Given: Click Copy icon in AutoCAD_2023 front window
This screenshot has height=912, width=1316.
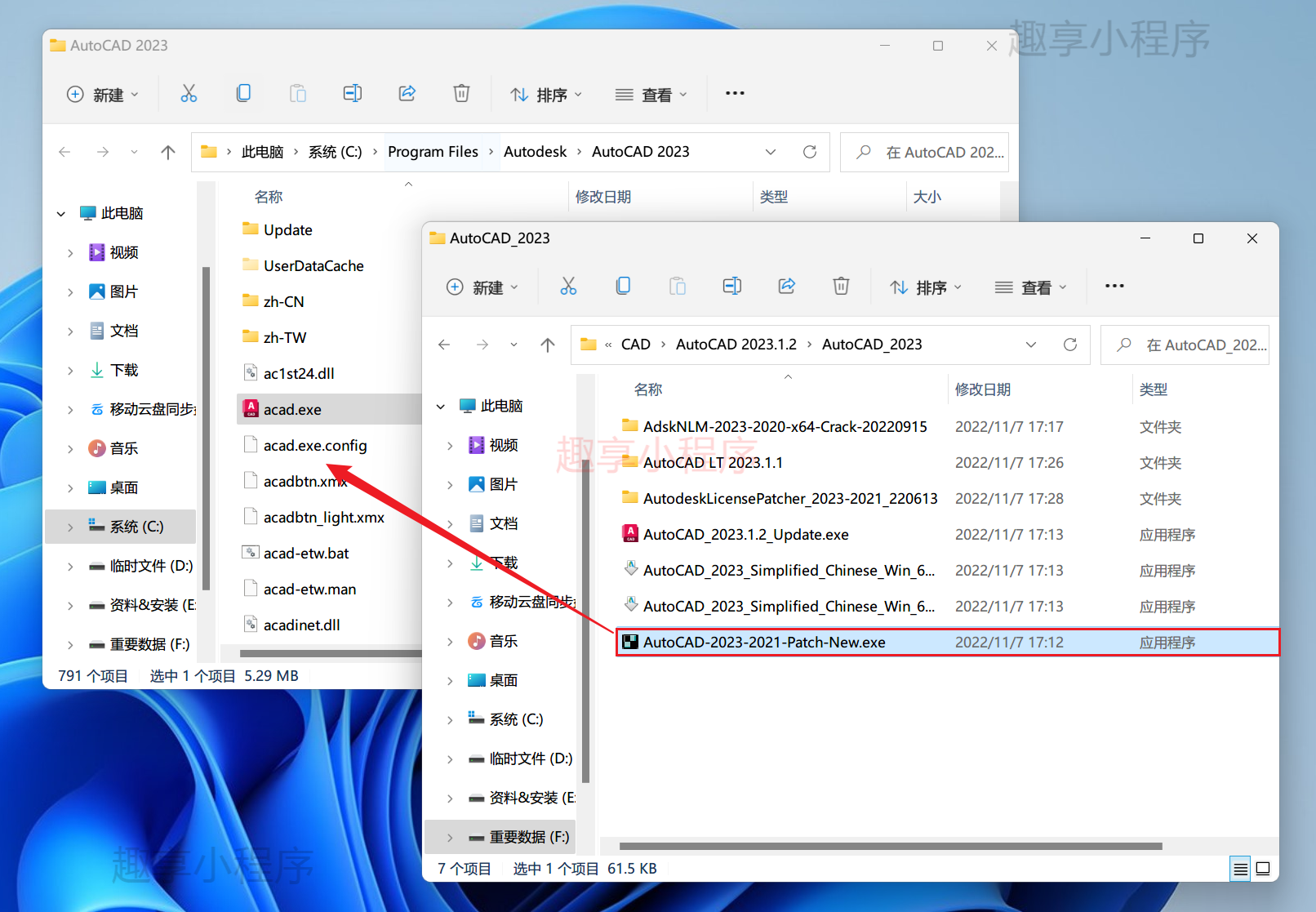Looking at the screenshot, I should coord(623,287).
